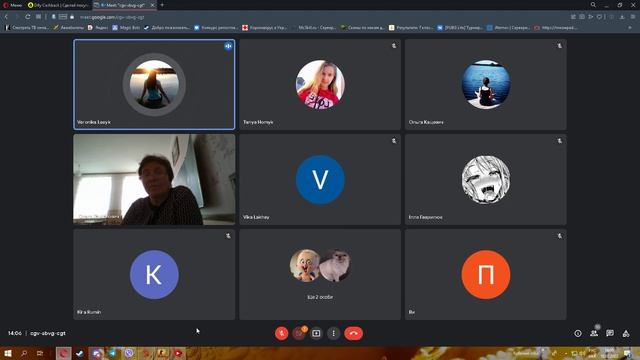This screenshot has width=640, height=360.
Task: Open the Windows notification center icon
Action: pyautogui.click(x=627, y=353)
